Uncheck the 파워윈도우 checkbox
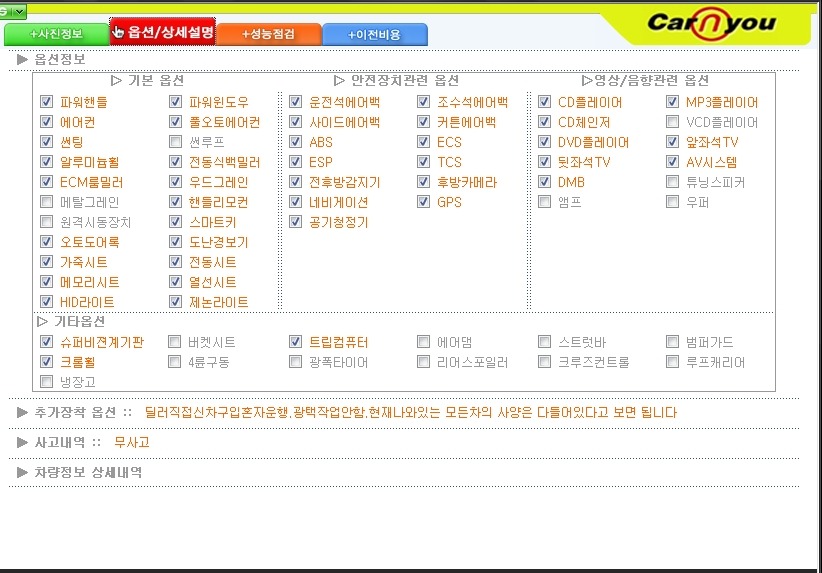822x573 pixels. [176, 102]
